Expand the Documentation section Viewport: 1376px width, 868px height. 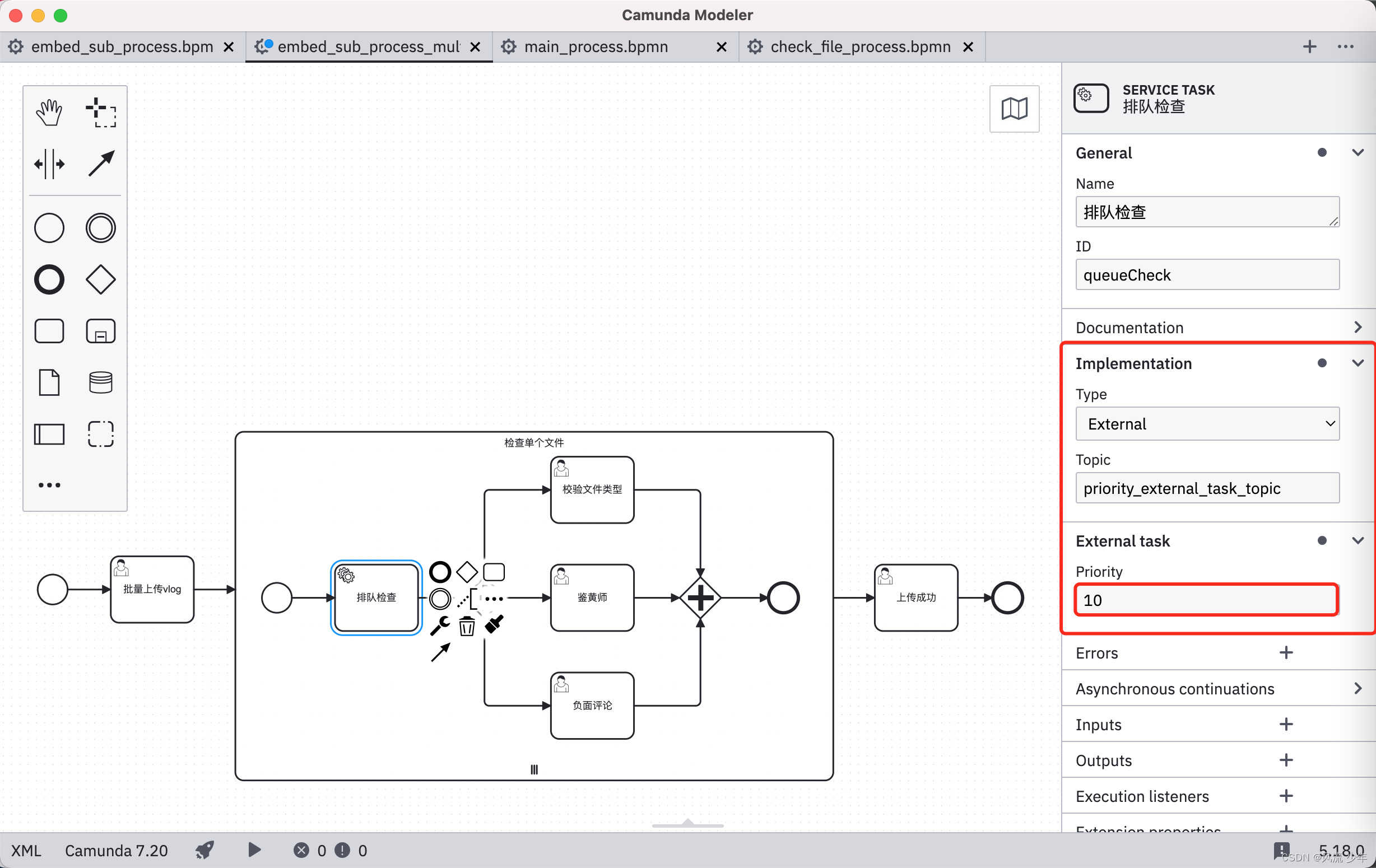click(x=1357, y=327)
